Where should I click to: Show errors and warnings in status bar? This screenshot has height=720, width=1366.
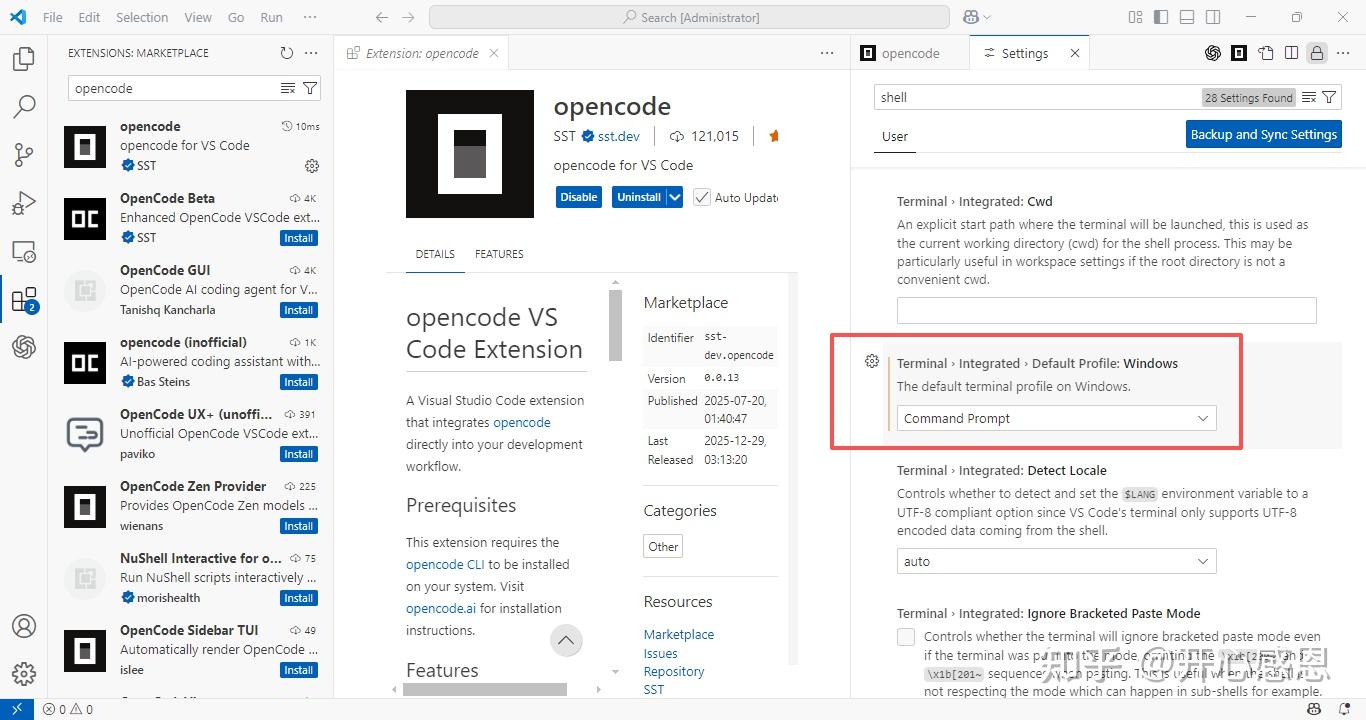(x=68, y=709)
